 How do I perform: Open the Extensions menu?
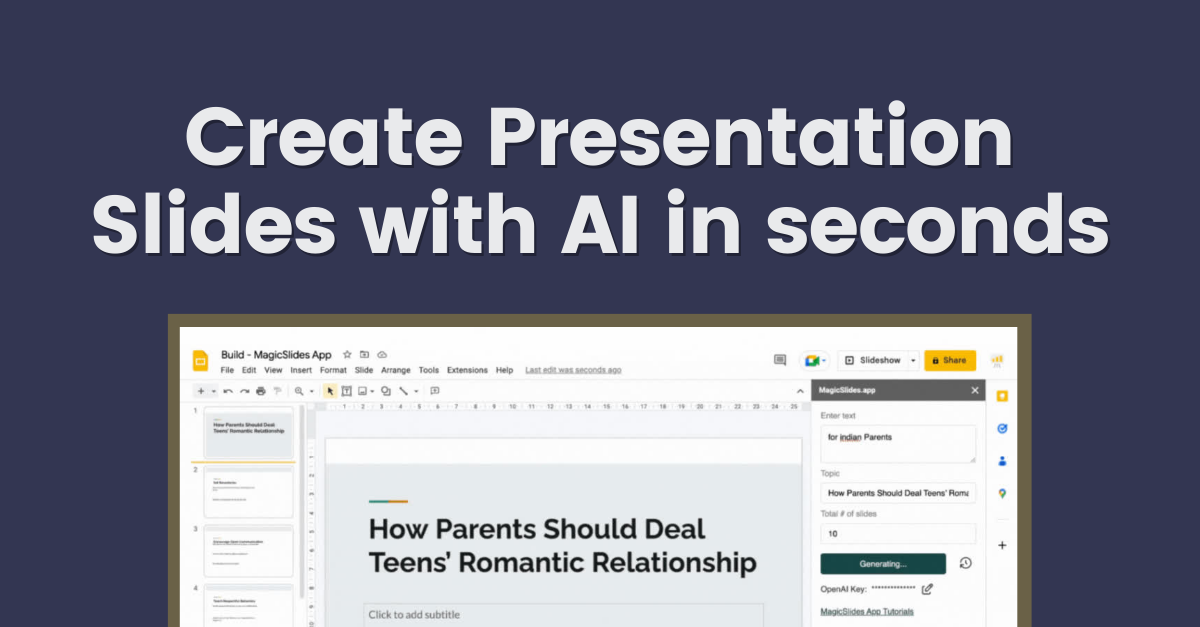467,370
